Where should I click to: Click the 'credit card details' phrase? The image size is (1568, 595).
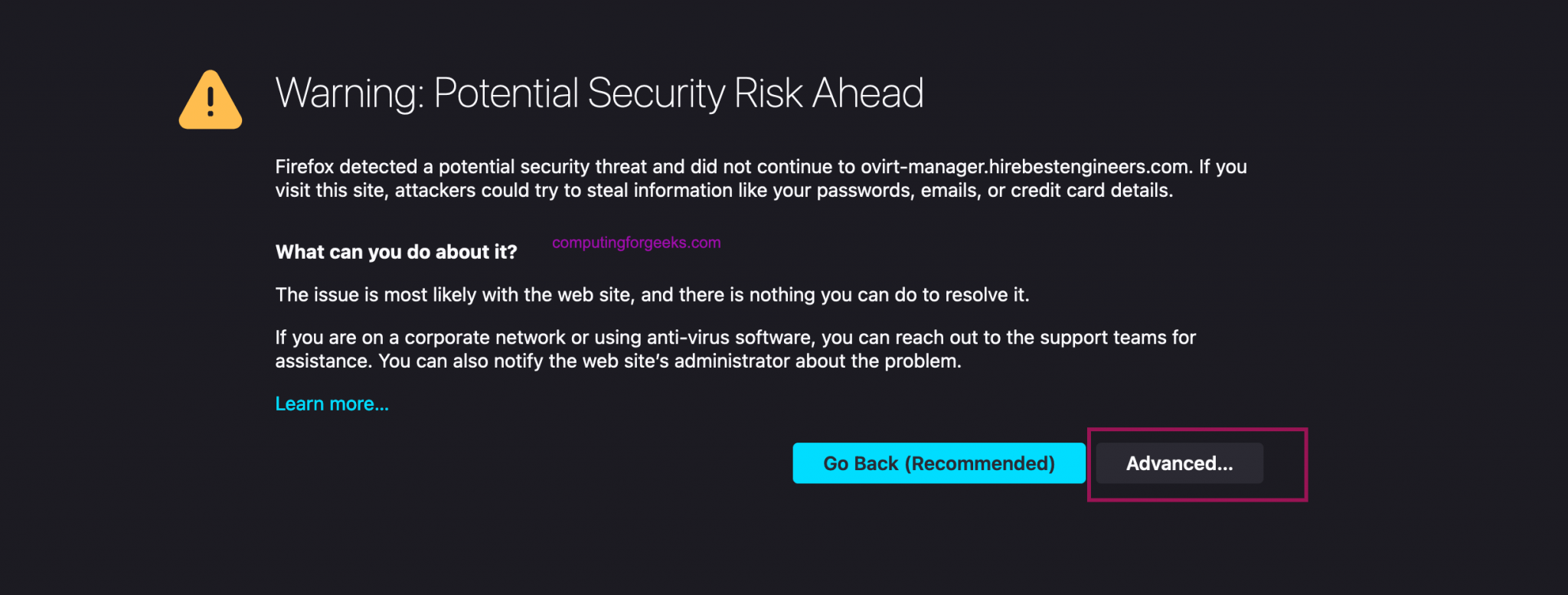[x=1091, y=191]
